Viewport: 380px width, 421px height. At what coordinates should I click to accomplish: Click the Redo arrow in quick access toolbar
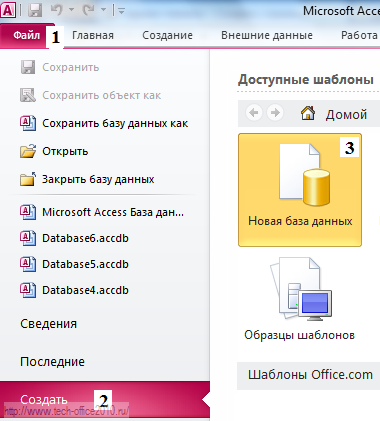point(89,10)
